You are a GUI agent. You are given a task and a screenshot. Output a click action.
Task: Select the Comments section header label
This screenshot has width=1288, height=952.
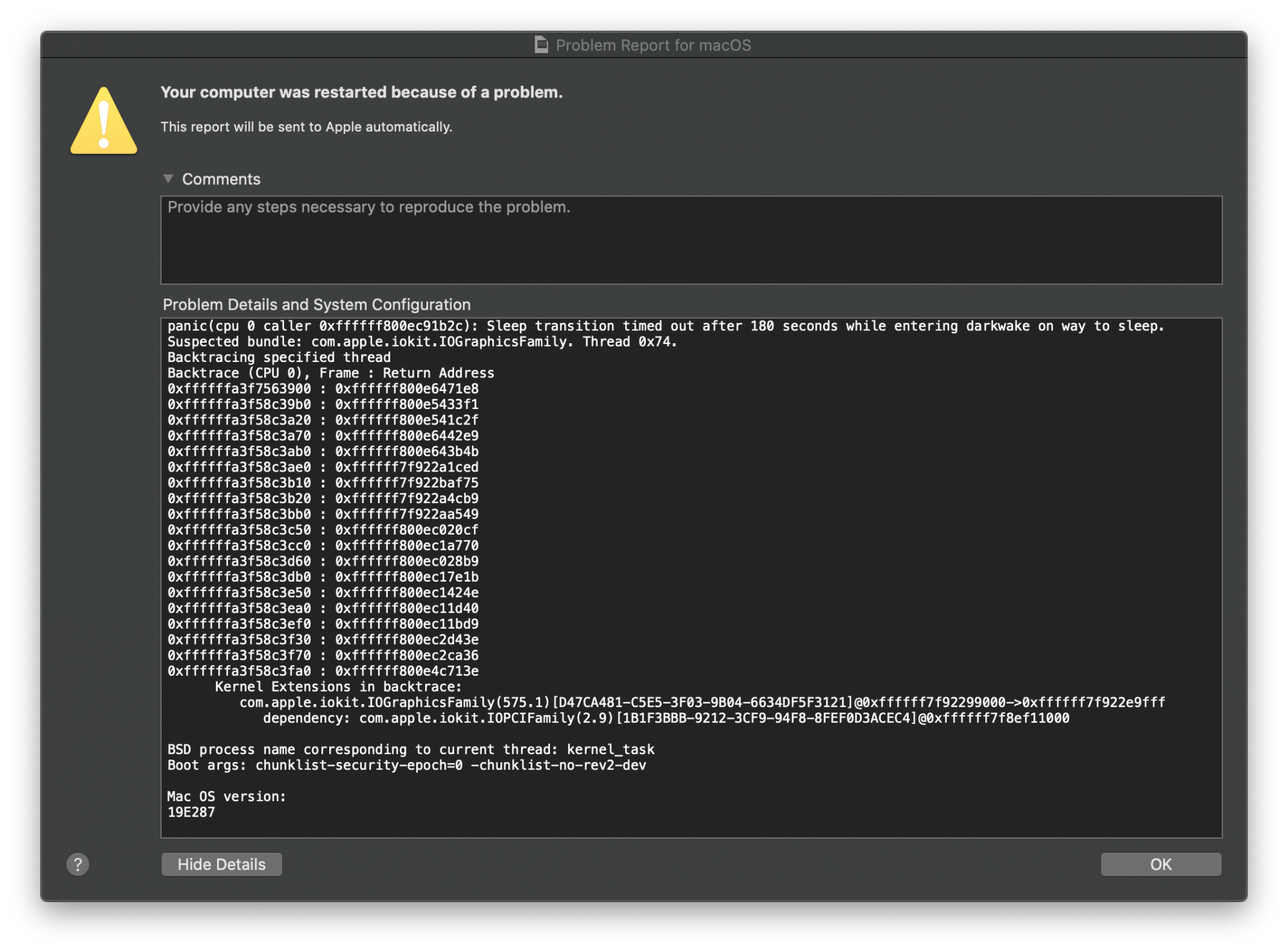pos(222,178)
